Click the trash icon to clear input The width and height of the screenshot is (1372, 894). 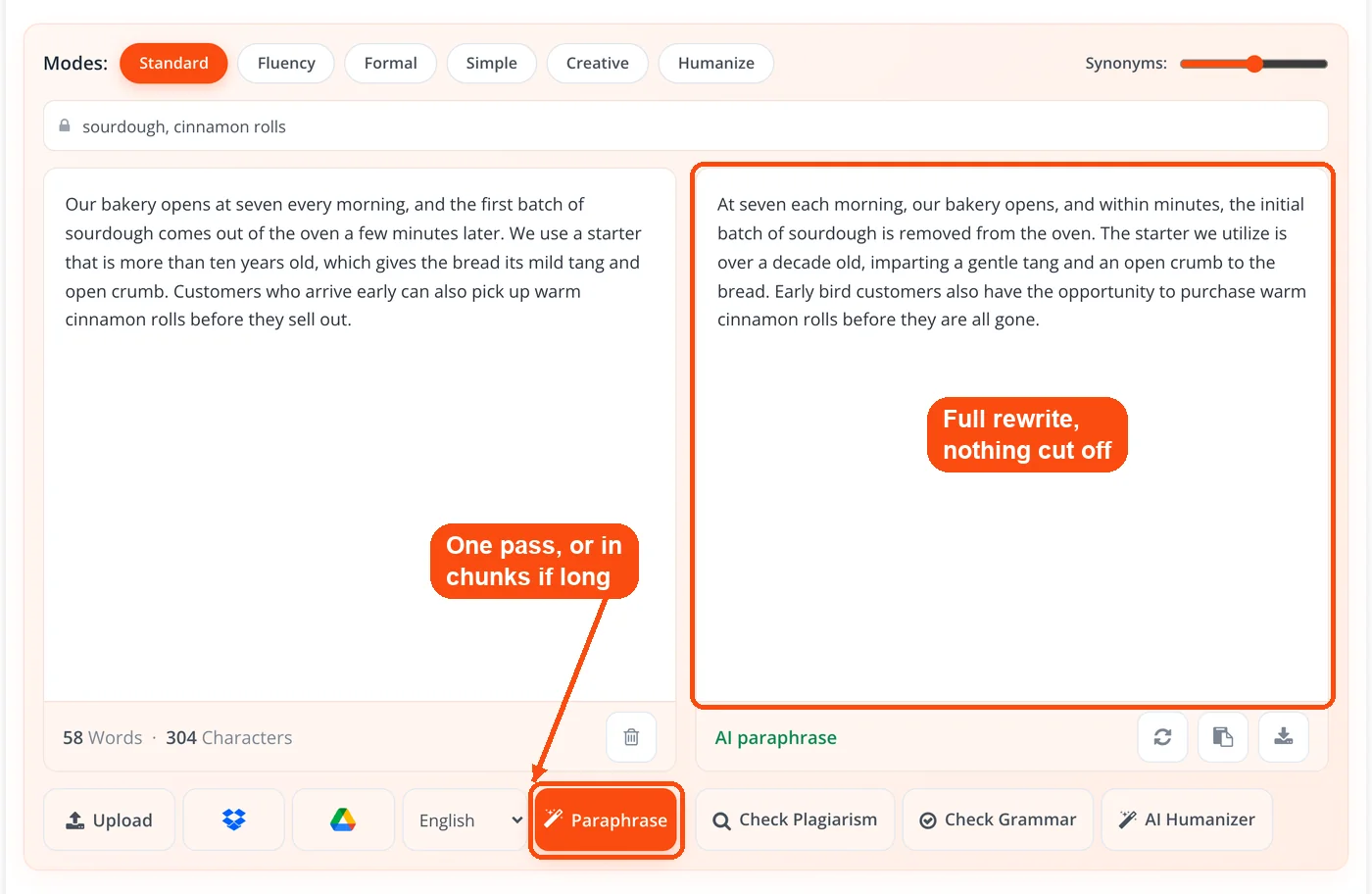631,737
